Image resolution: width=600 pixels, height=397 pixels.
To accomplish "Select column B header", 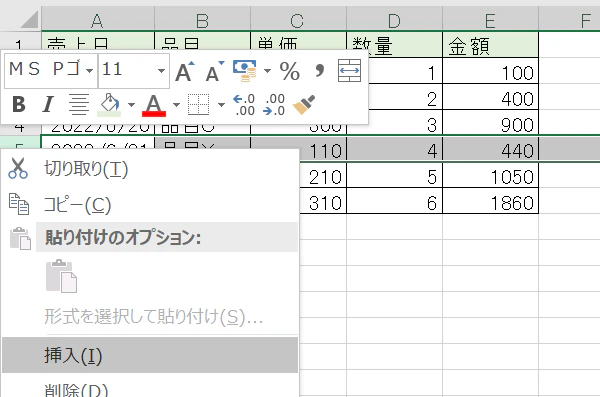I will tap(202, 20).
